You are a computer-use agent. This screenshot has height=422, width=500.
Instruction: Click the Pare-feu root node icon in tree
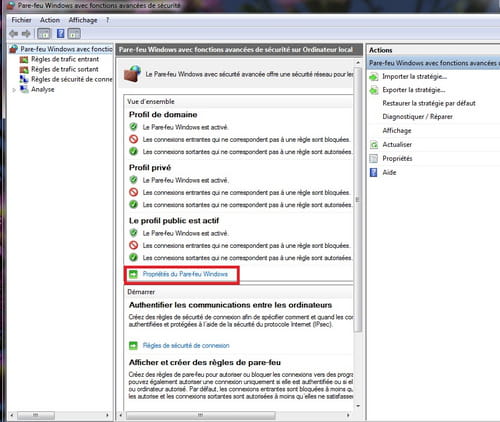tap(14, 49)
